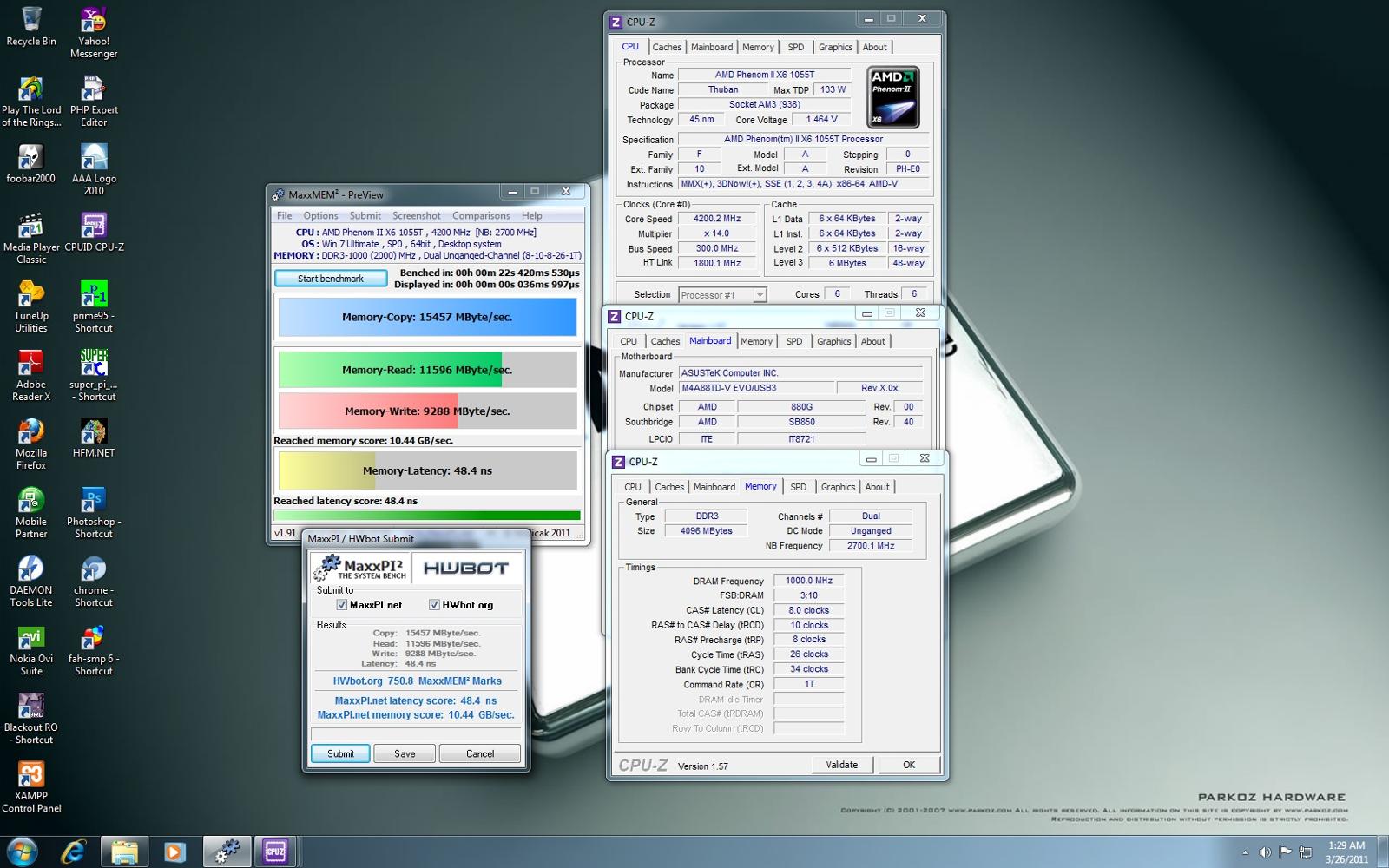Viewport: 1389px width, 868px height.
Task: Open Mobile Partner icon
Action: (31, 513)
